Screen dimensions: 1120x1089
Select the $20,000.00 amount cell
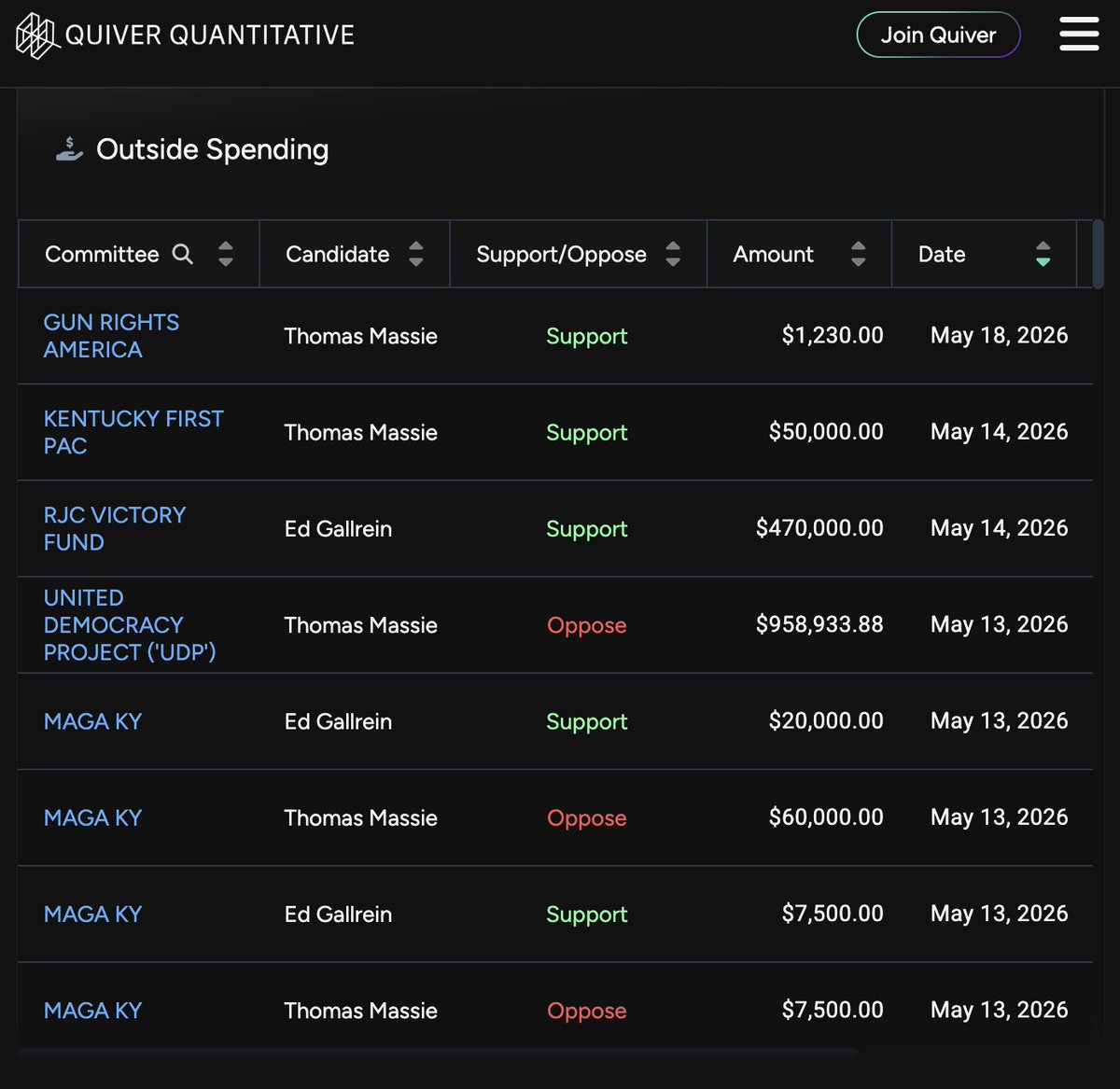pos(826,720)
